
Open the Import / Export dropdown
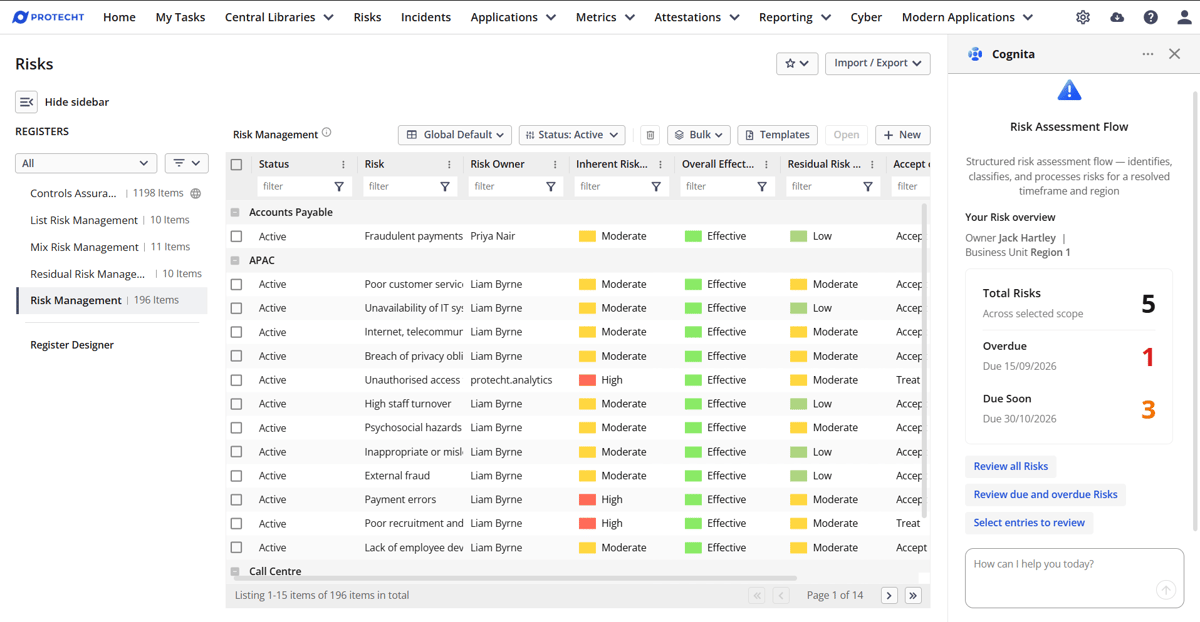[877, 63]
